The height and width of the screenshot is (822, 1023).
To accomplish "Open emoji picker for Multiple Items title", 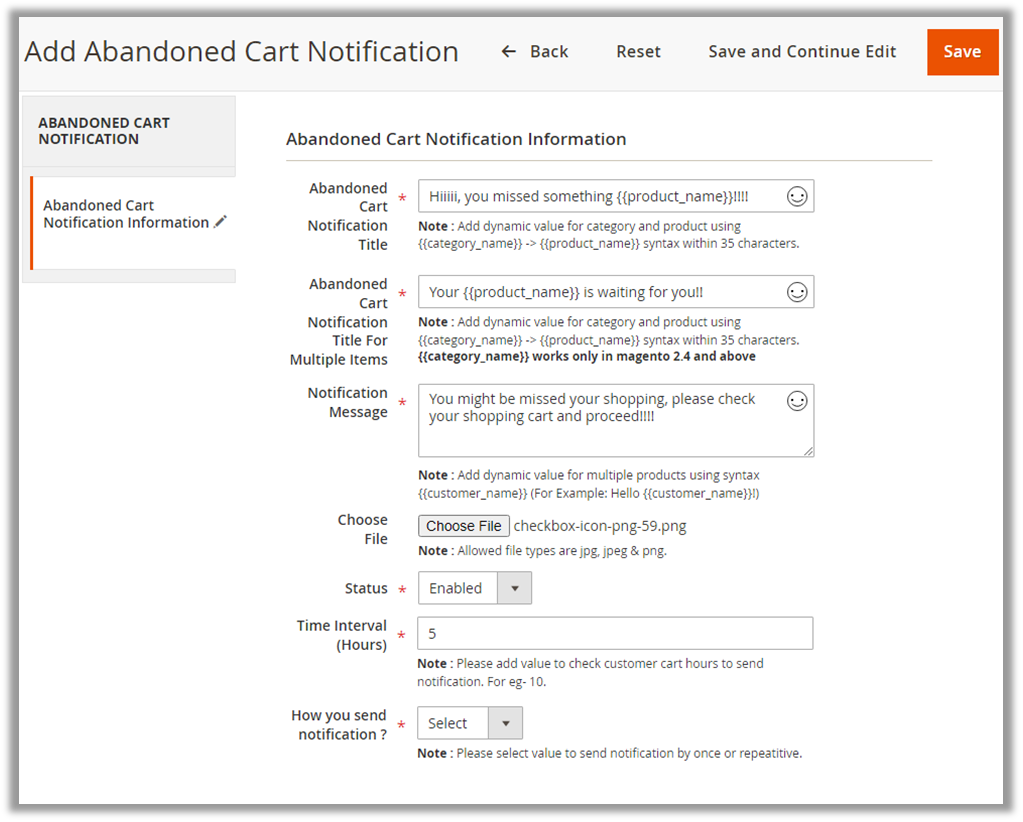I will coord(797,292).
